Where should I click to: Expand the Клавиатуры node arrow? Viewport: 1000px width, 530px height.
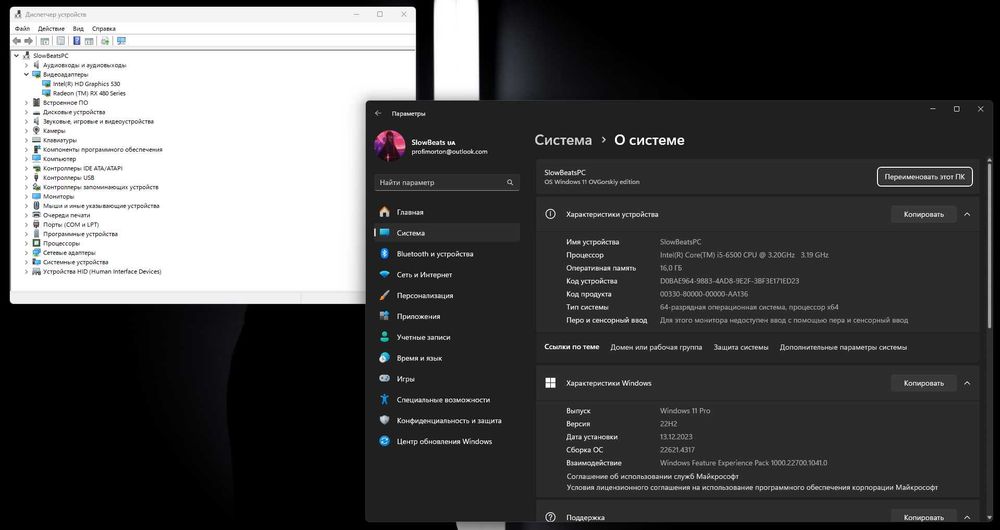coord(26,140)
